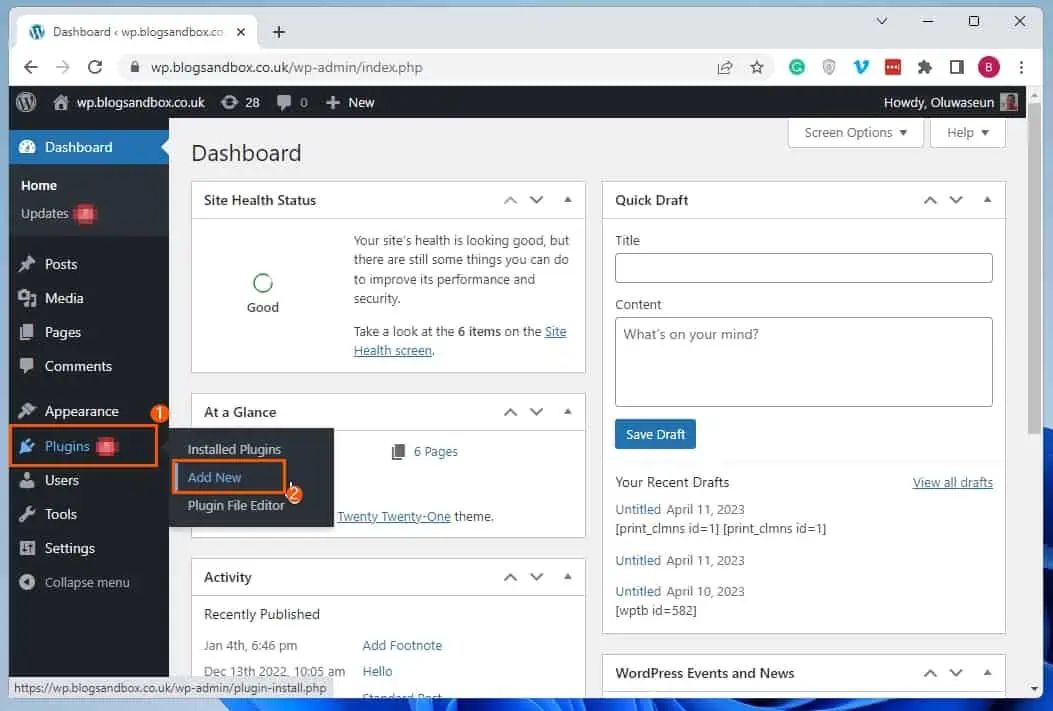Click the Quick Draft Title field
Screen dimensions: 1053x711
pos(803,268)
